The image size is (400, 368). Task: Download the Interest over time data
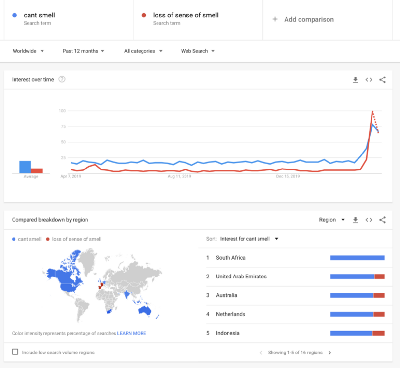point(355,80)
